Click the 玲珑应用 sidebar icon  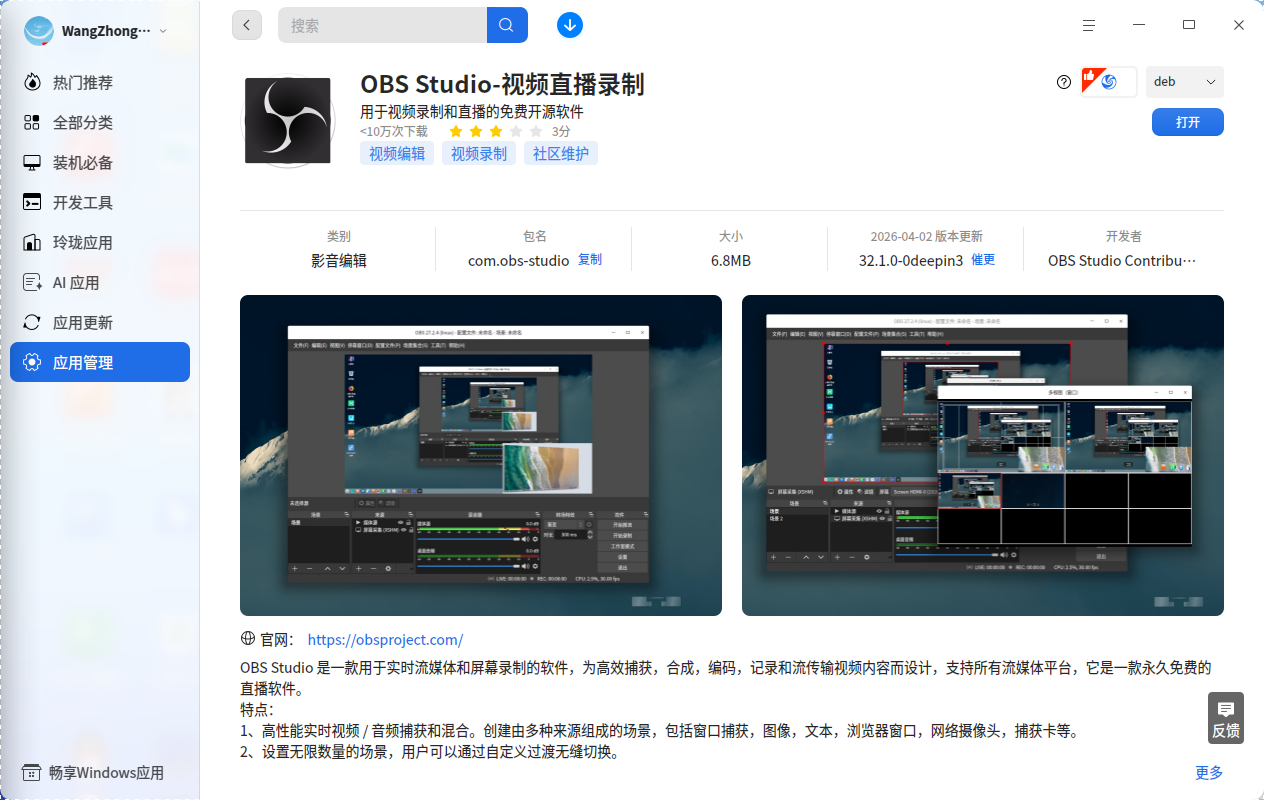(32, 243)
